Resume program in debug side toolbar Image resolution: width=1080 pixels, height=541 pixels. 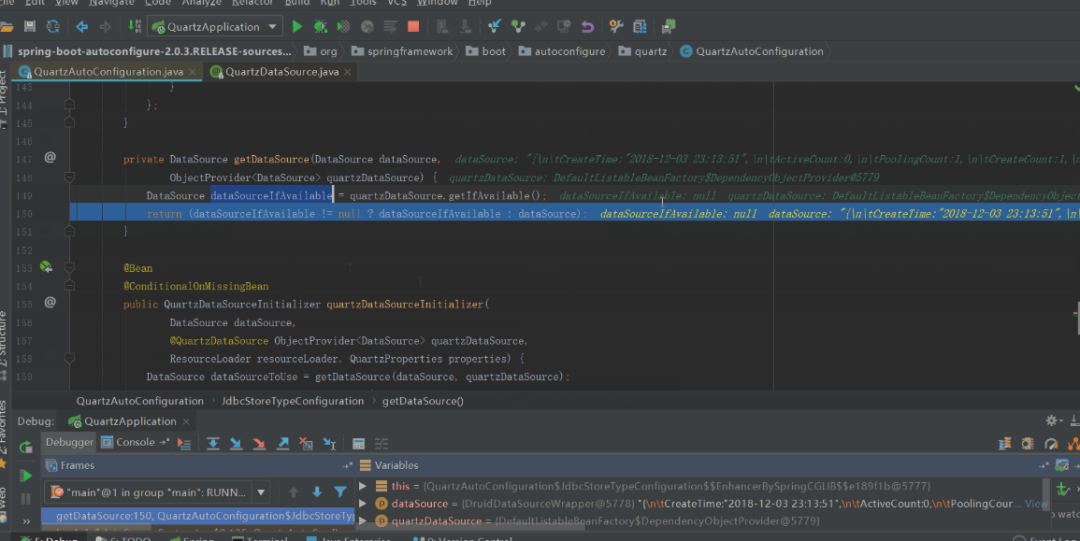(x=25, y=476)
